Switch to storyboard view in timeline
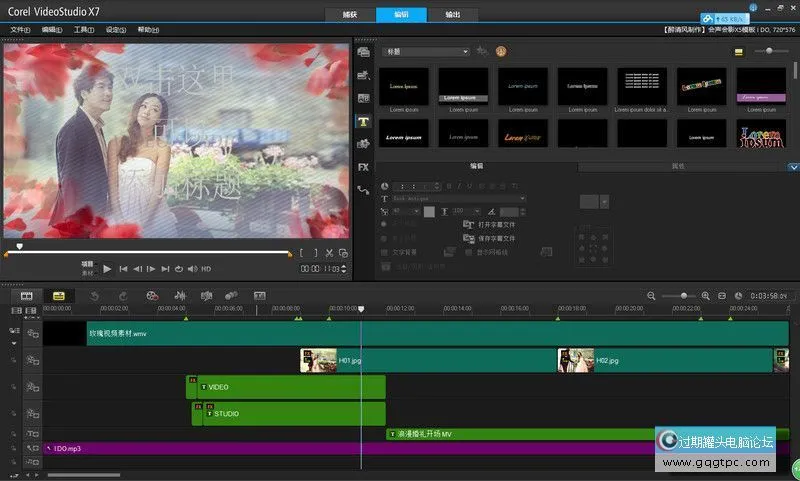The height and width of the screenshot is (481, 800). click(x=27, y=296)
